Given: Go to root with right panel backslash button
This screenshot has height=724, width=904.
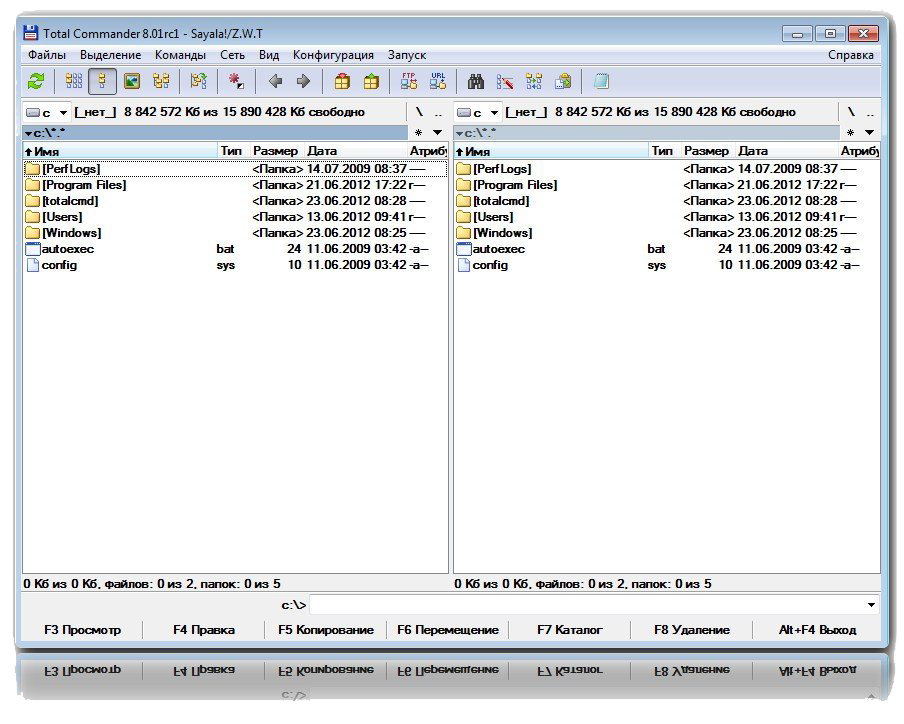Looking at the screenshot, I should pos(851,112).
